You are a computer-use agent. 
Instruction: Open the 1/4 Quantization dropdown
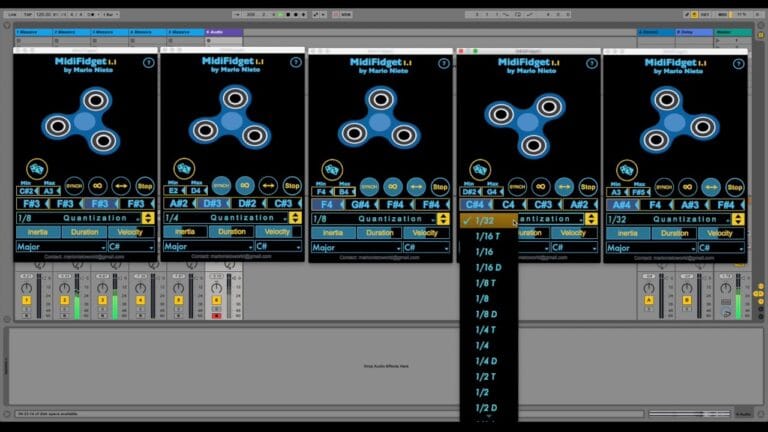(x=226, y=217)
